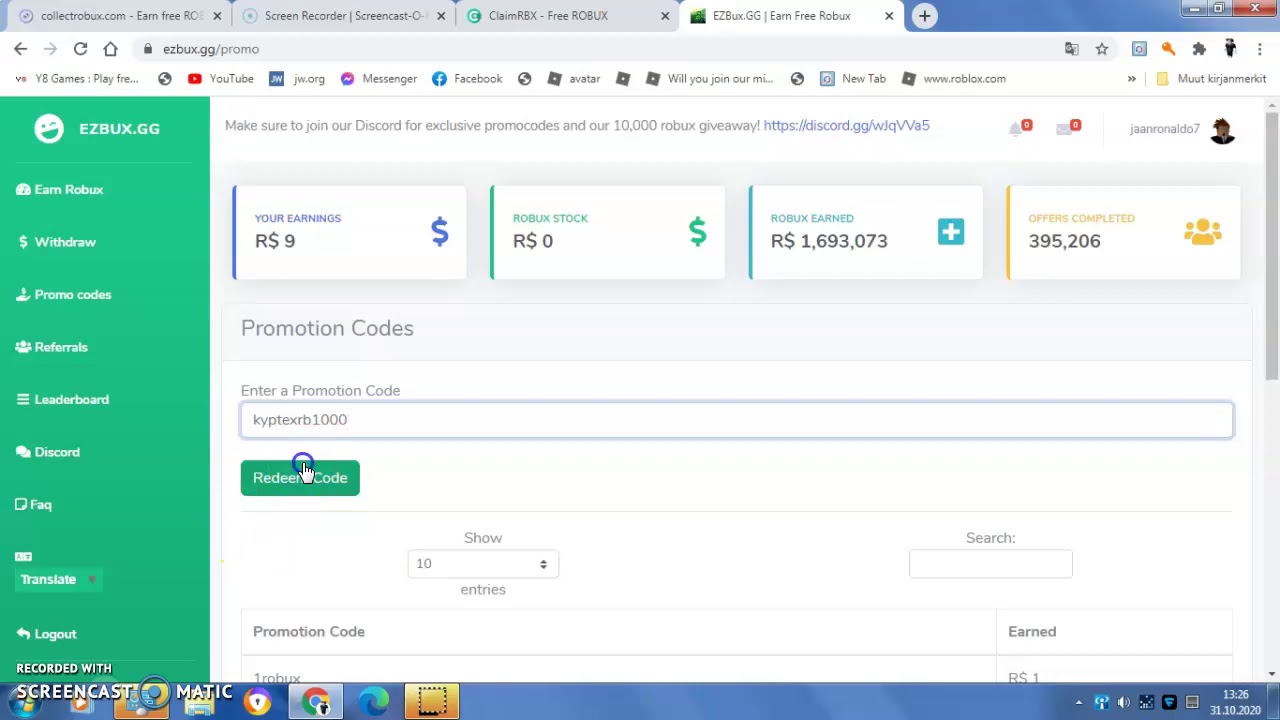Open the Chrome three-dot menu

pyautogui.click(x=1259, y=49)
